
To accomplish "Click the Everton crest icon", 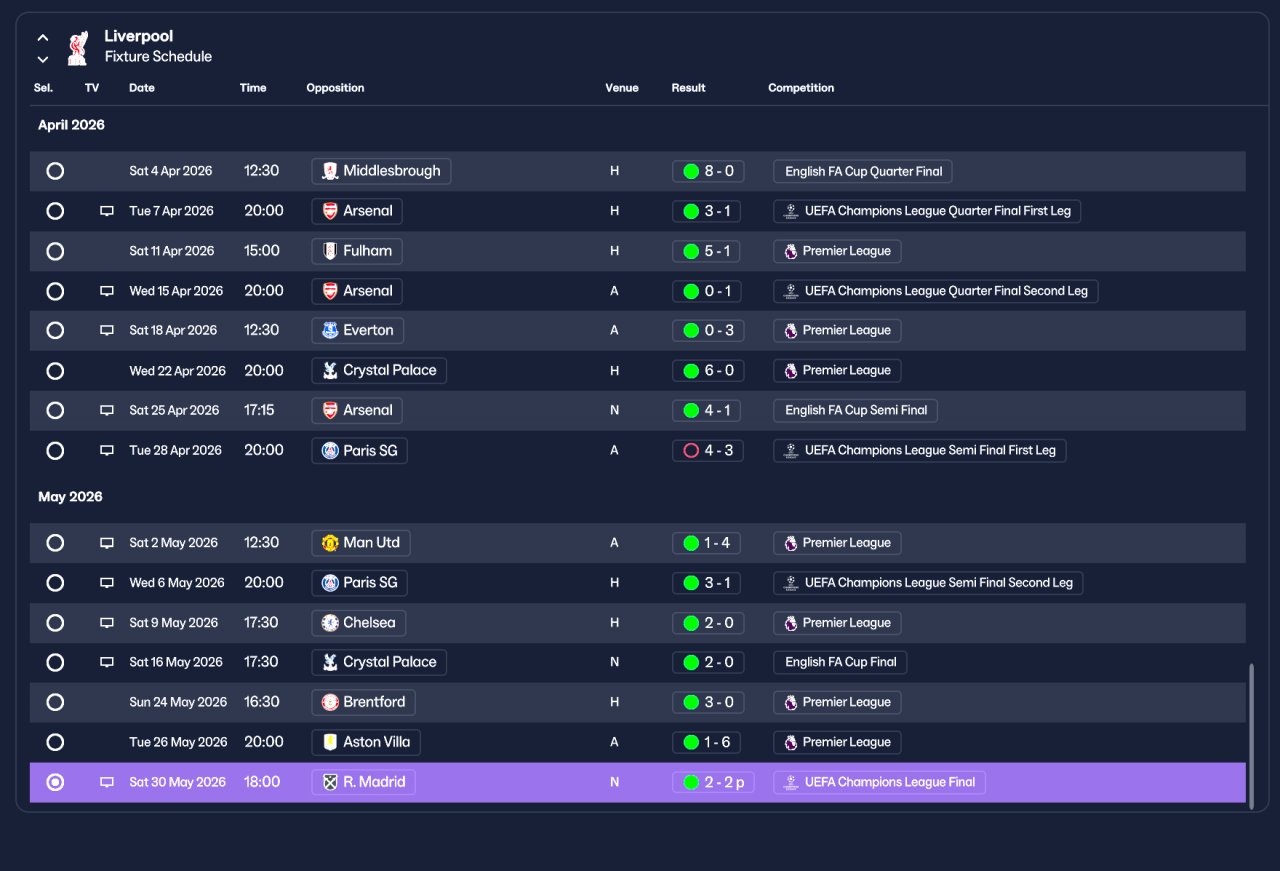I will [x=330, y=330].
